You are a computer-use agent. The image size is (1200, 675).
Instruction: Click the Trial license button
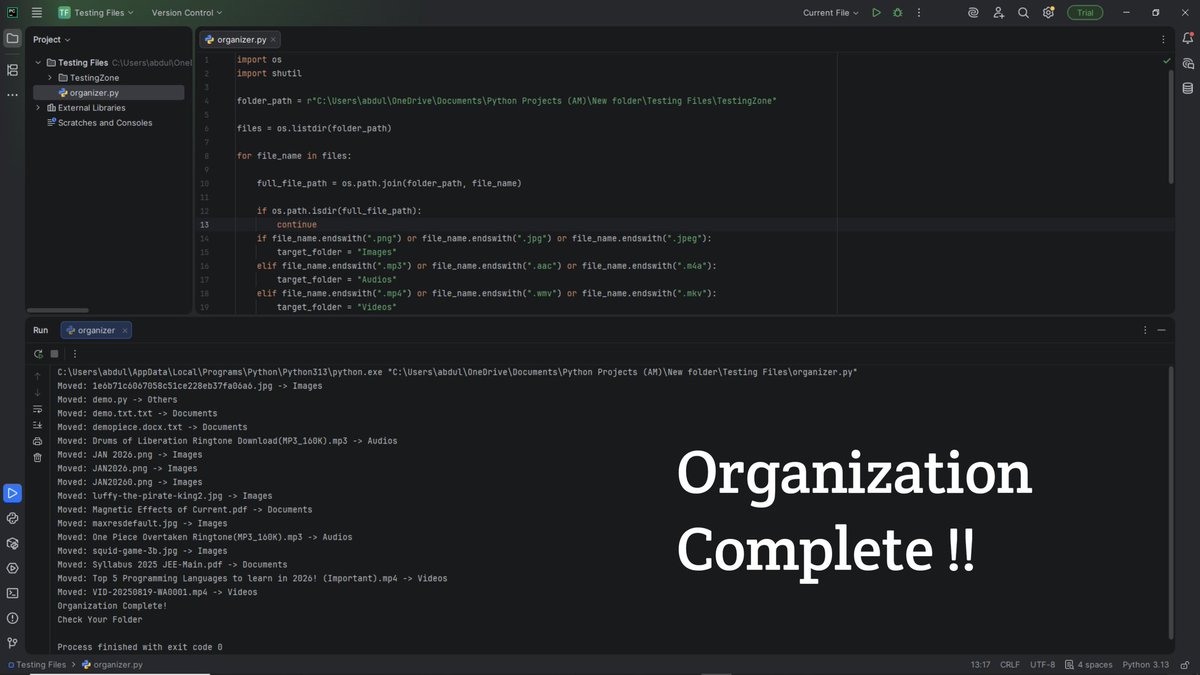coord(1085,13)
